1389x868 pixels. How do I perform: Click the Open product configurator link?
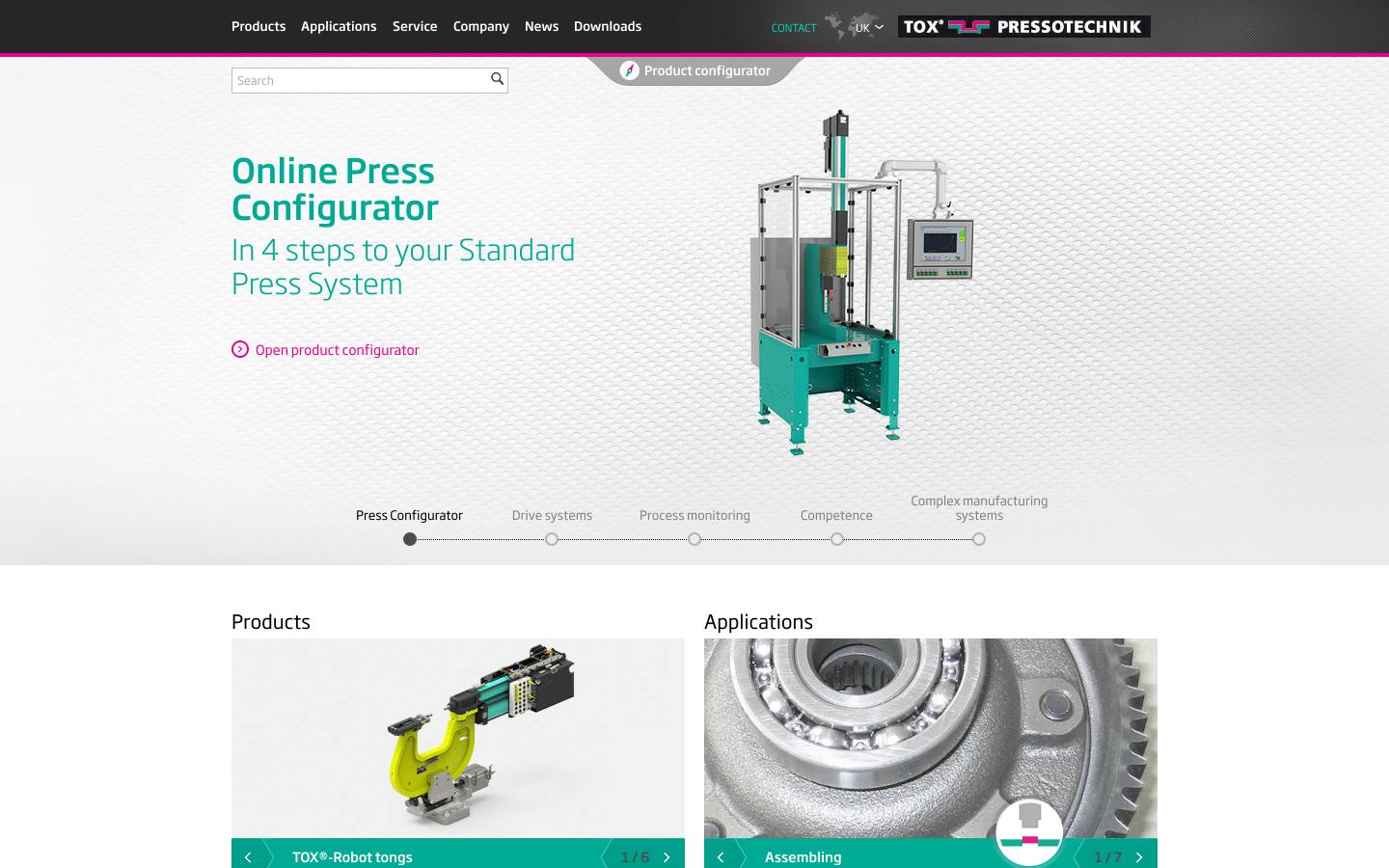pyautogui.click(x=337, y=349)
